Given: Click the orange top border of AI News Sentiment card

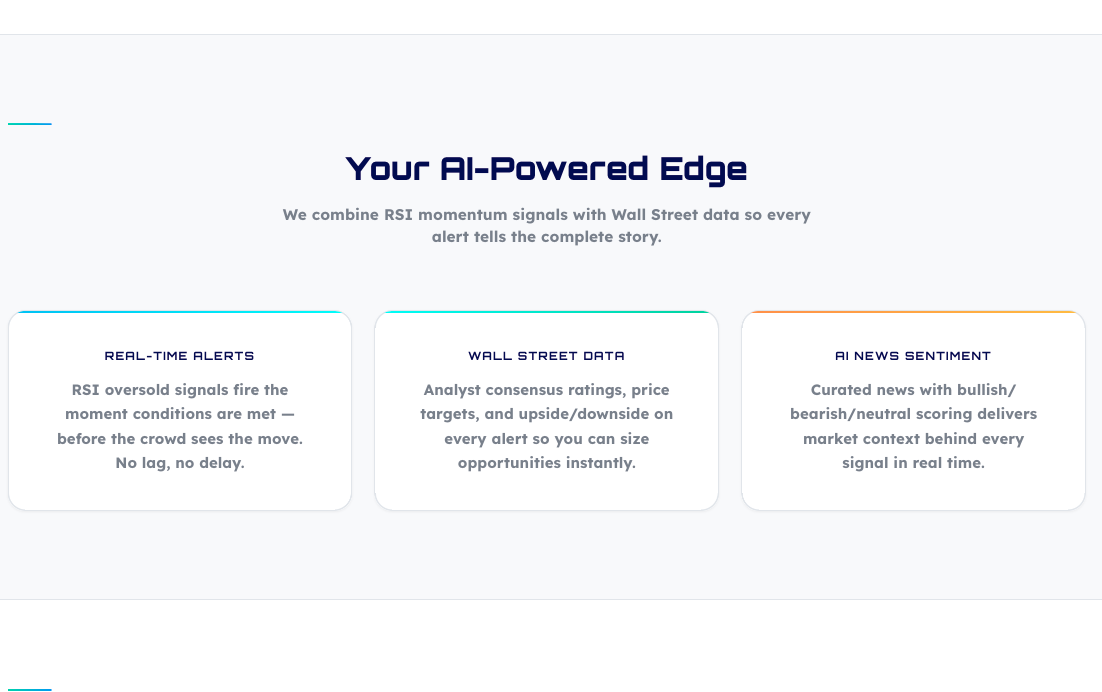Looking at the screenshot, I should 913,312.
